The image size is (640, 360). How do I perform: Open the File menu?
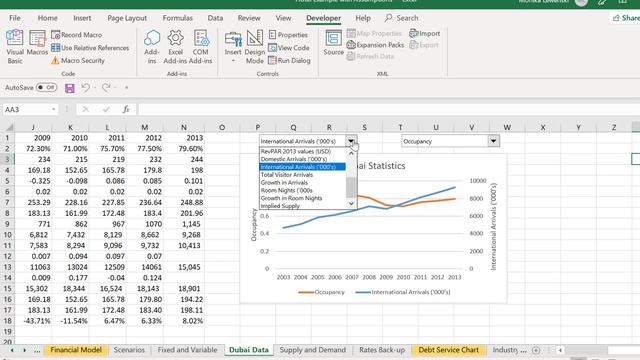pos(15,18)
